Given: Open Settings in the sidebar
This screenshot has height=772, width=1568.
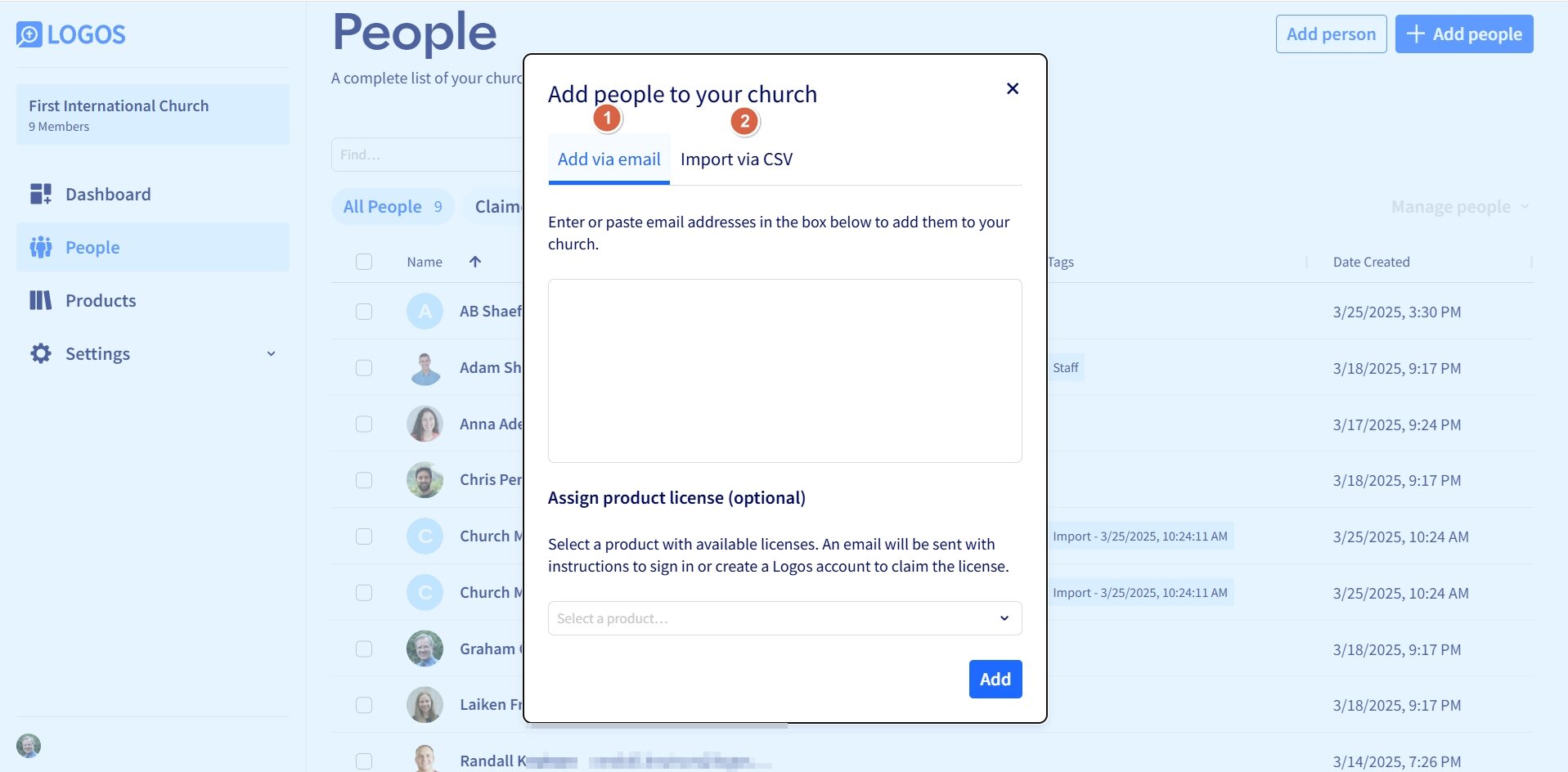Looking at the screenshot, I should pyautogui.click(x=153, y=353).
